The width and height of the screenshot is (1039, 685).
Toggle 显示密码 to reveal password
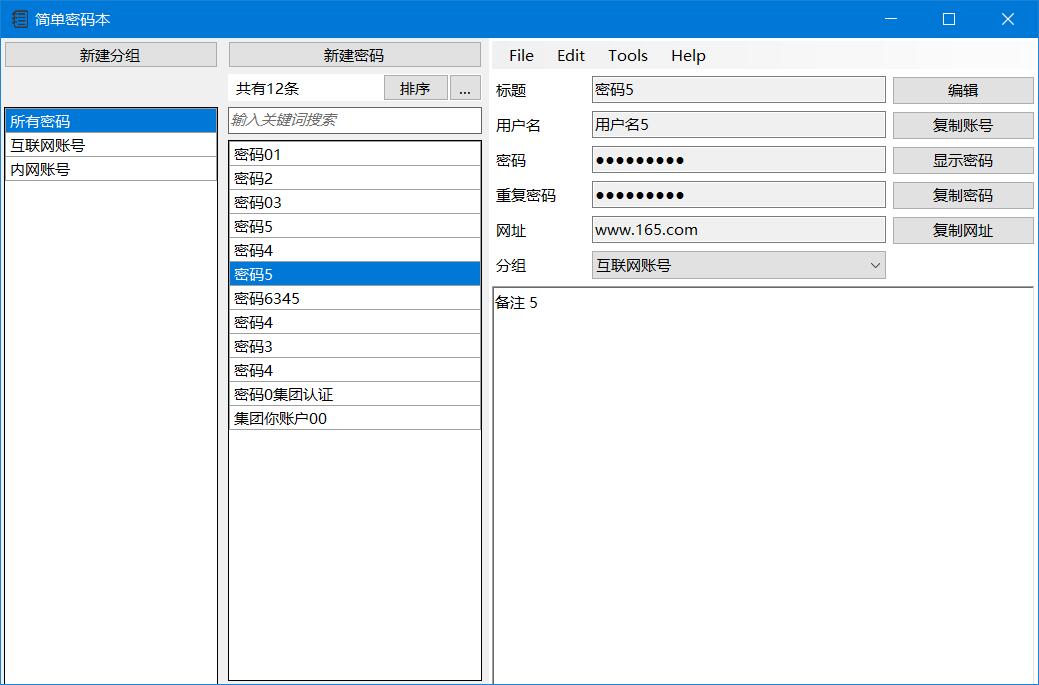[x=962, y=160]
